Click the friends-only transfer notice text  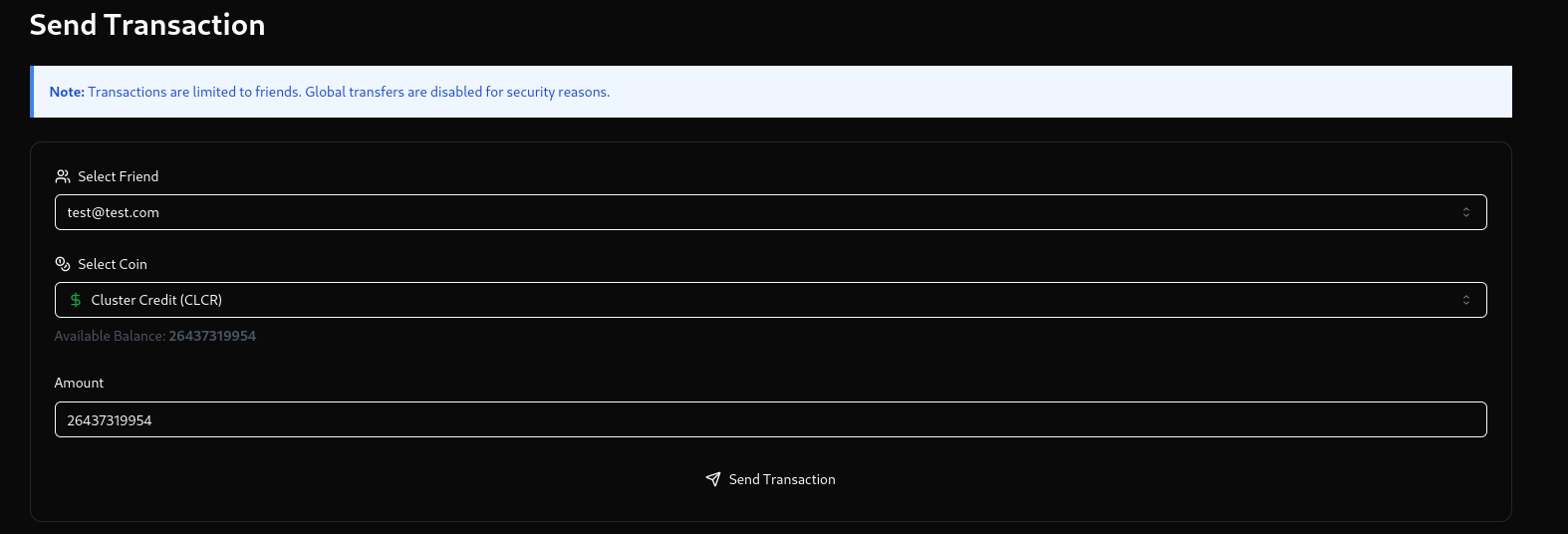349,92
